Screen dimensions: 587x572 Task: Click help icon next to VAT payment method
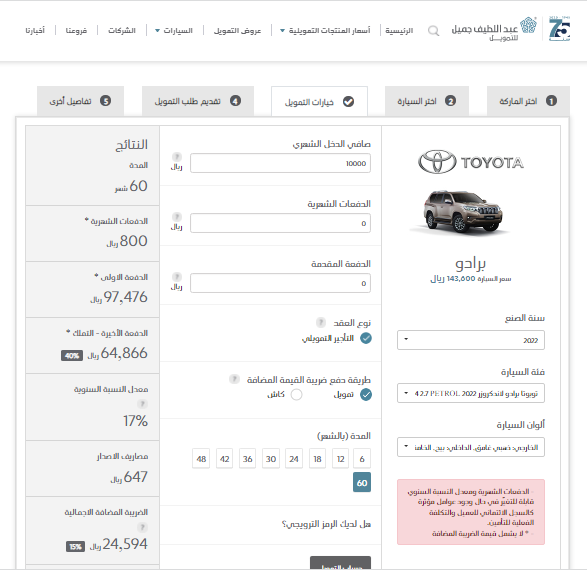[234, 379]
